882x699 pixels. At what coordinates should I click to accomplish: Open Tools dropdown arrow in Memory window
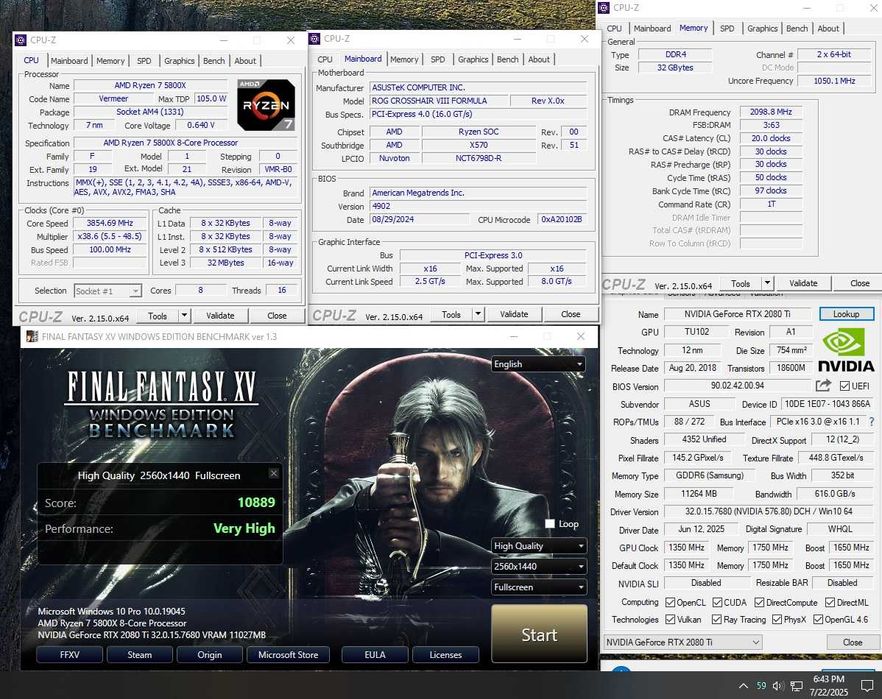tap(767, 283)
